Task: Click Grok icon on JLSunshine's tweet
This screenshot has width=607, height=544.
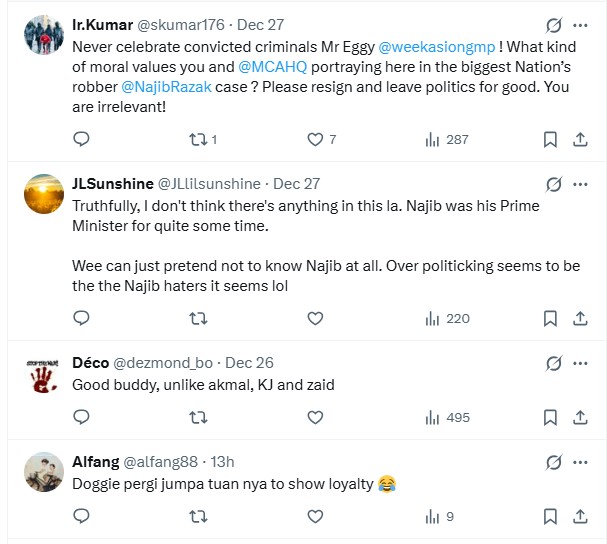Action: pyautogui.click(x=550, y=184)
